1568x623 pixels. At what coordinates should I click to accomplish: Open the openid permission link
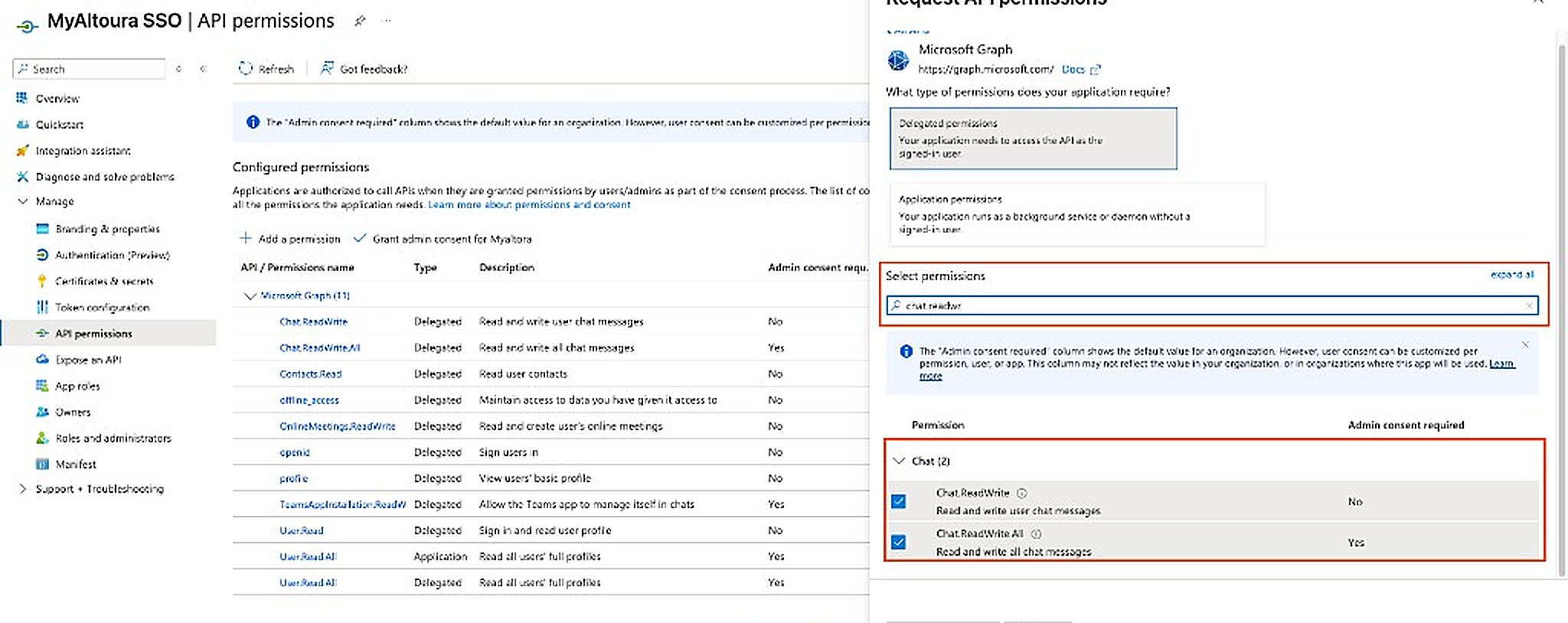point(294,452)
